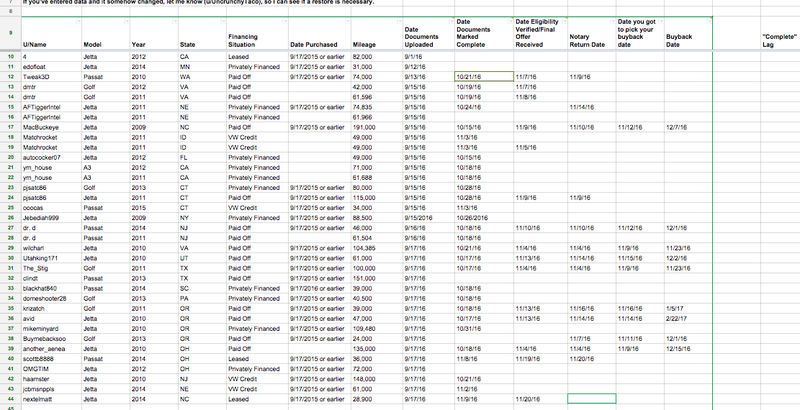The image size is (800, 410).
Task: Select the scottb8888 name cell
Action: (x=51, y=359)
